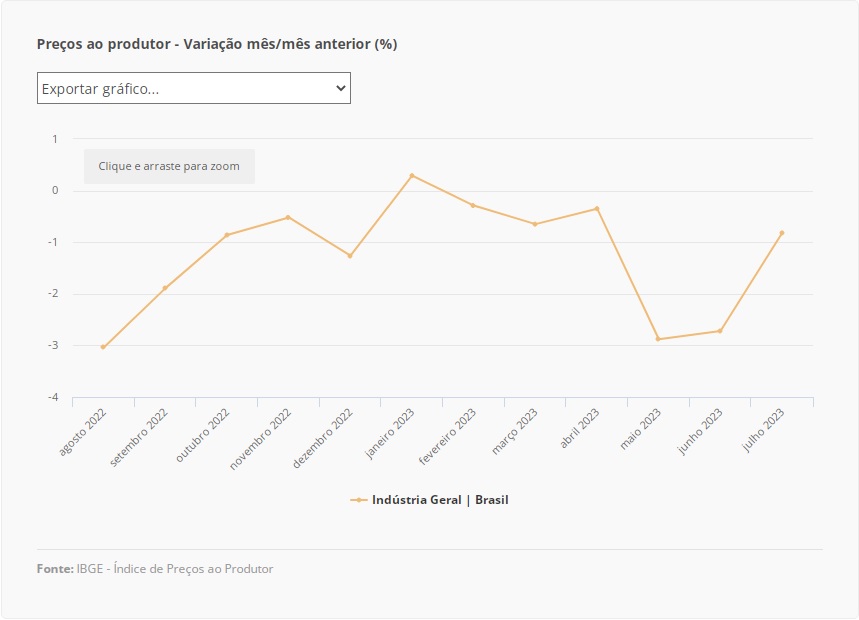Click the legend line marker icon
859x620 pixels.
click(359, 500)
